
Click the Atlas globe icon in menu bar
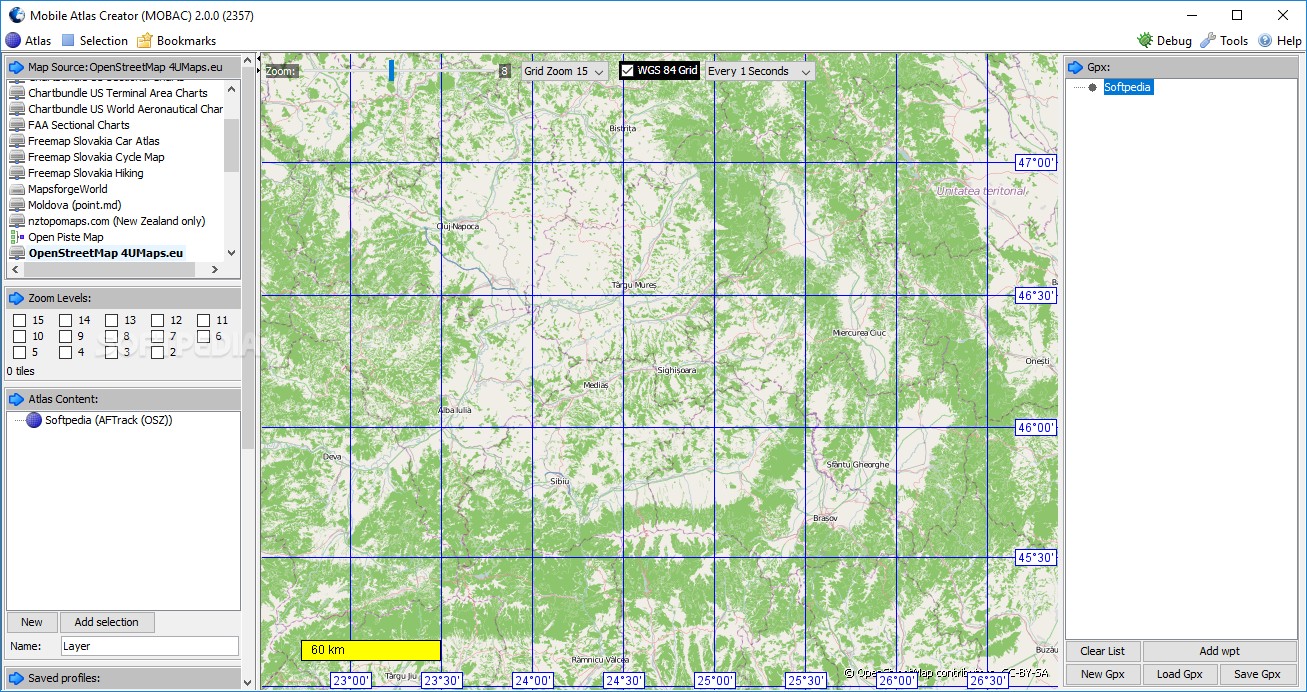tap(13, 41)
